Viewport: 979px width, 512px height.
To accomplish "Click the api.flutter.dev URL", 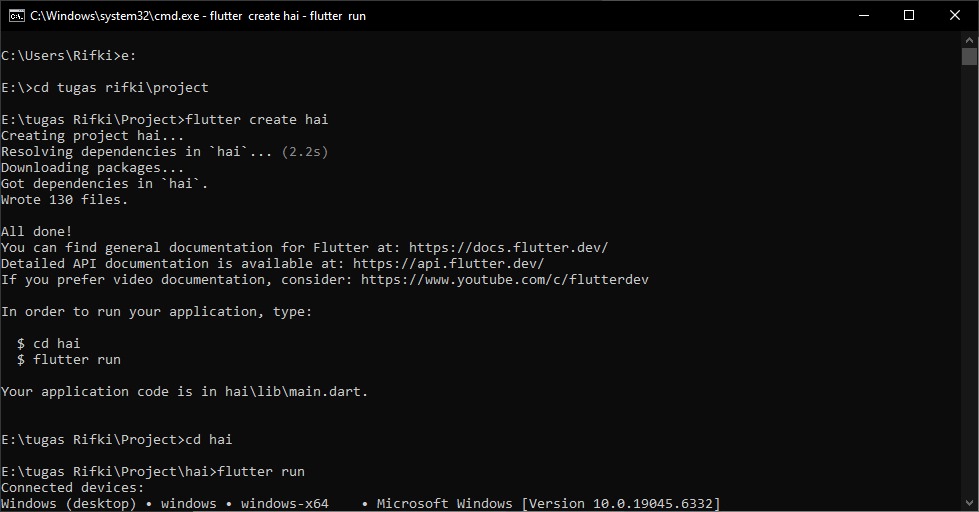I will tap(448, 263).
